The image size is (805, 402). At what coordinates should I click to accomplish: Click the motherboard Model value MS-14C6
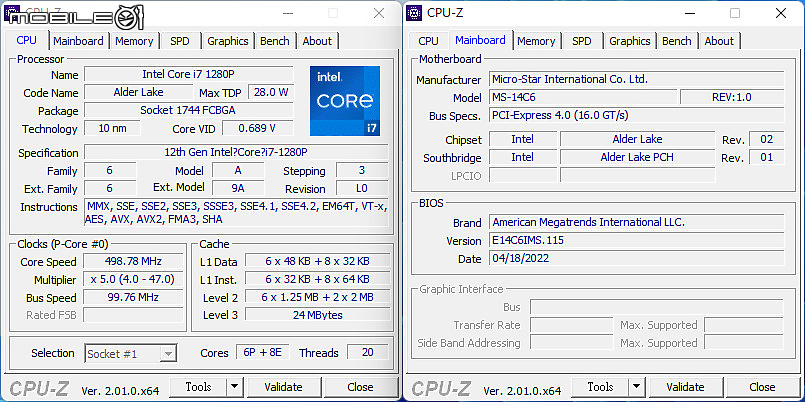tap(583, 97)
